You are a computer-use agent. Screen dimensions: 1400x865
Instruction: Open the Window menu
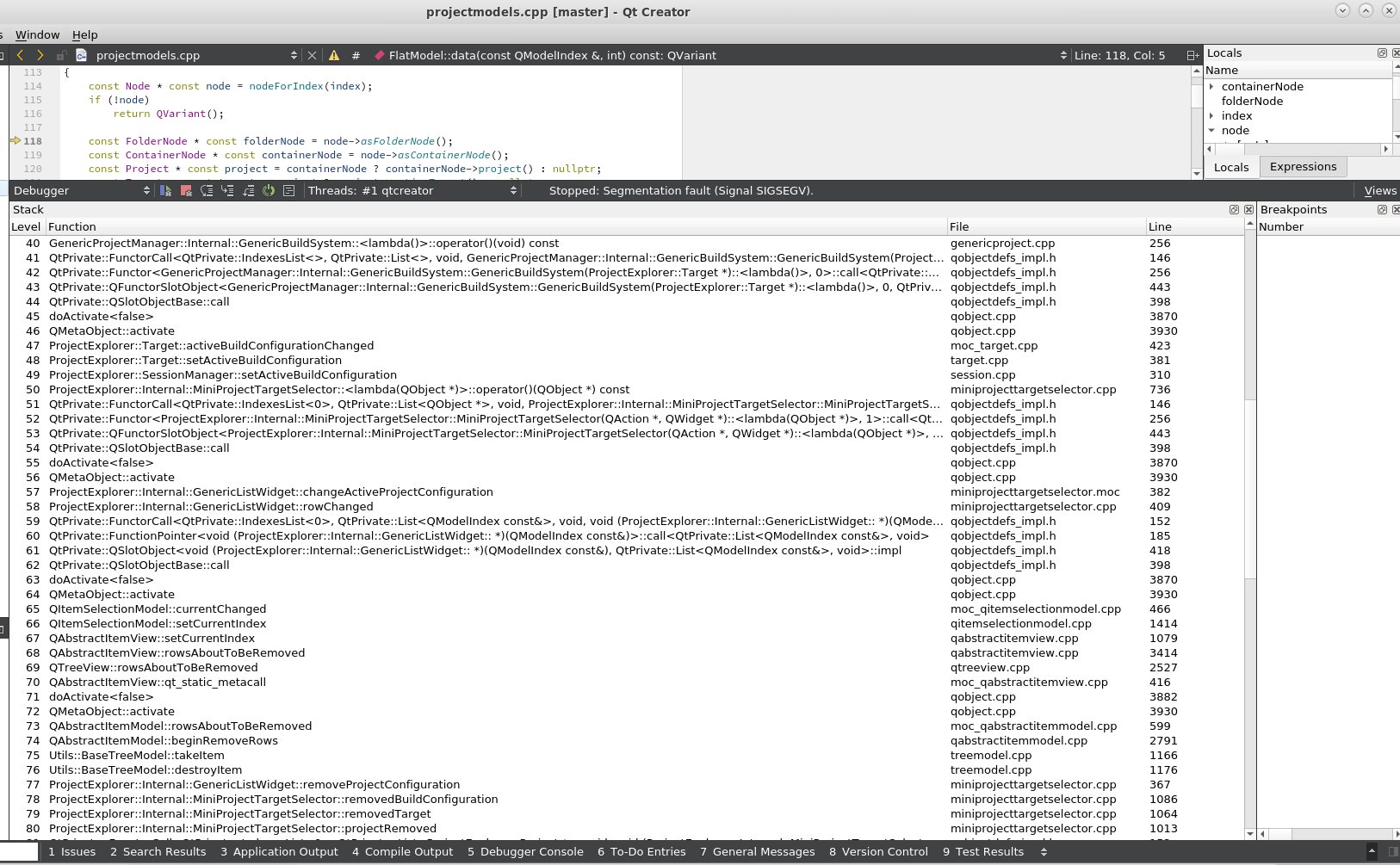tap(37, 34)
